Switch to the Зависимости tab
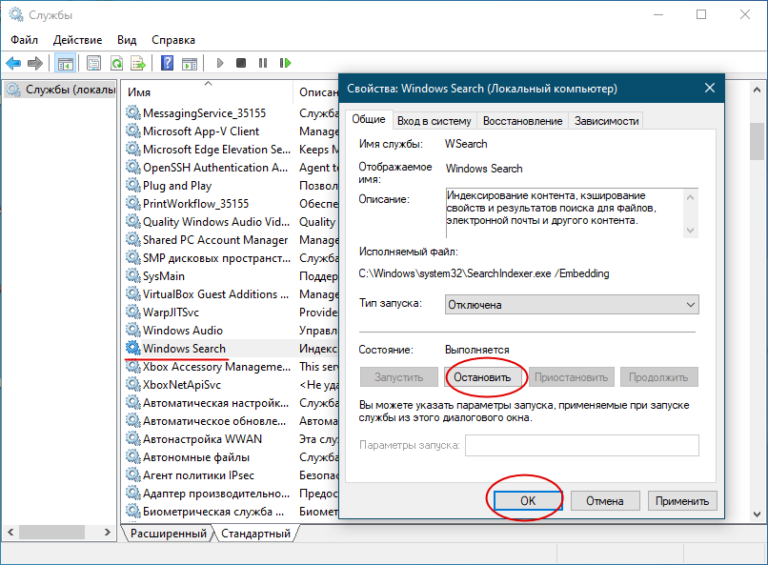The width and height of the screenshot is (768, 565). click(x=605, y=120)
